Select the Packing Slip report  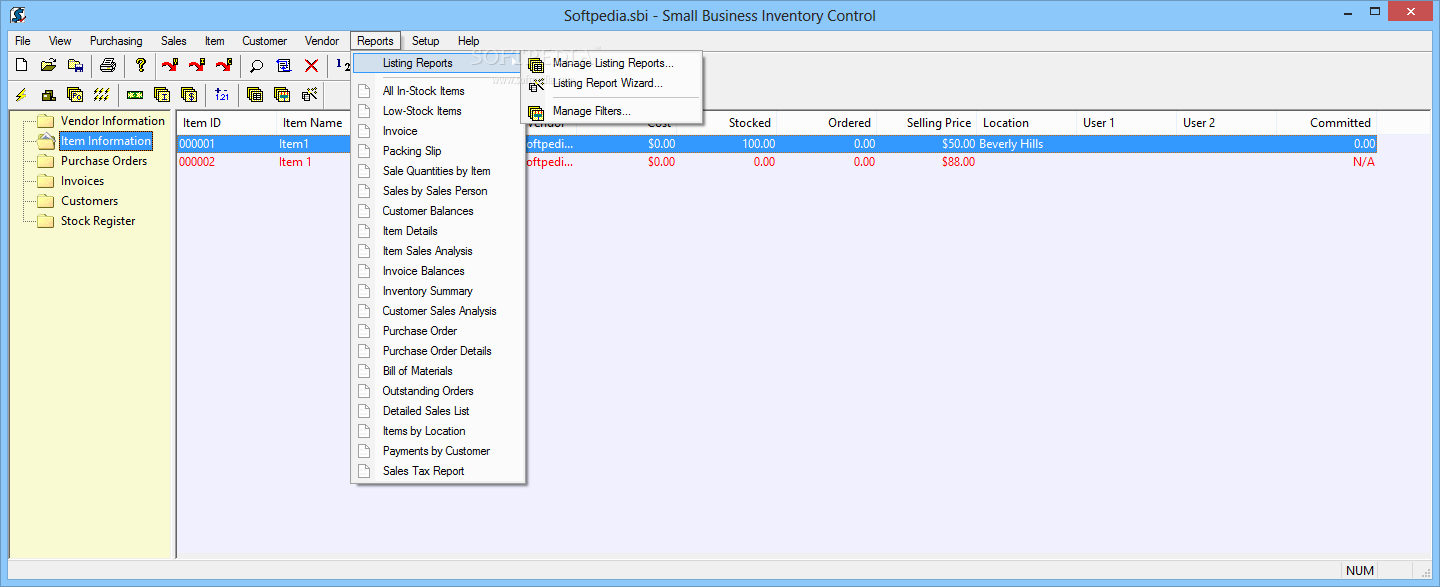(x=438, y=151)
